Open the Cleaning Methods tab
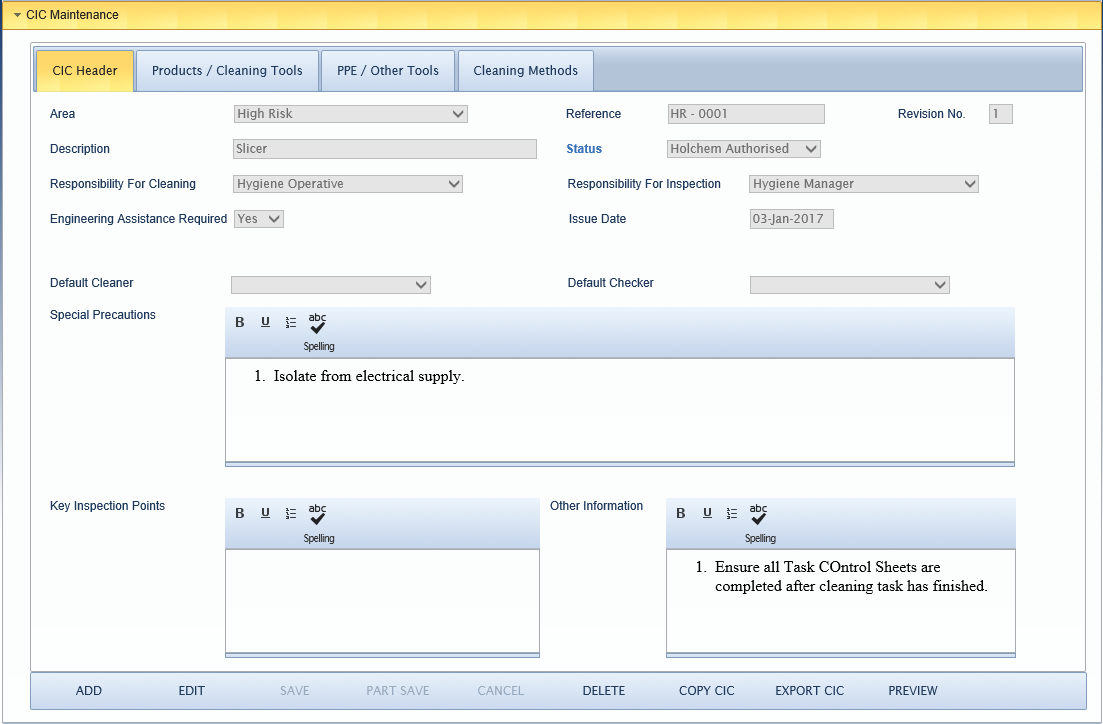 click(x=525, y=70)
